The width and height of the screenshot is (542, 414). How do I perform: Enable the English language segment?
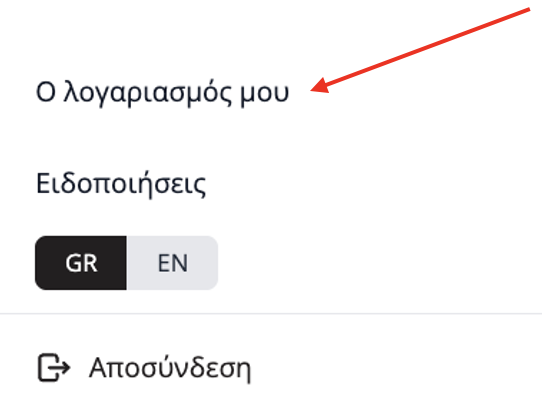tap(172, 263)
